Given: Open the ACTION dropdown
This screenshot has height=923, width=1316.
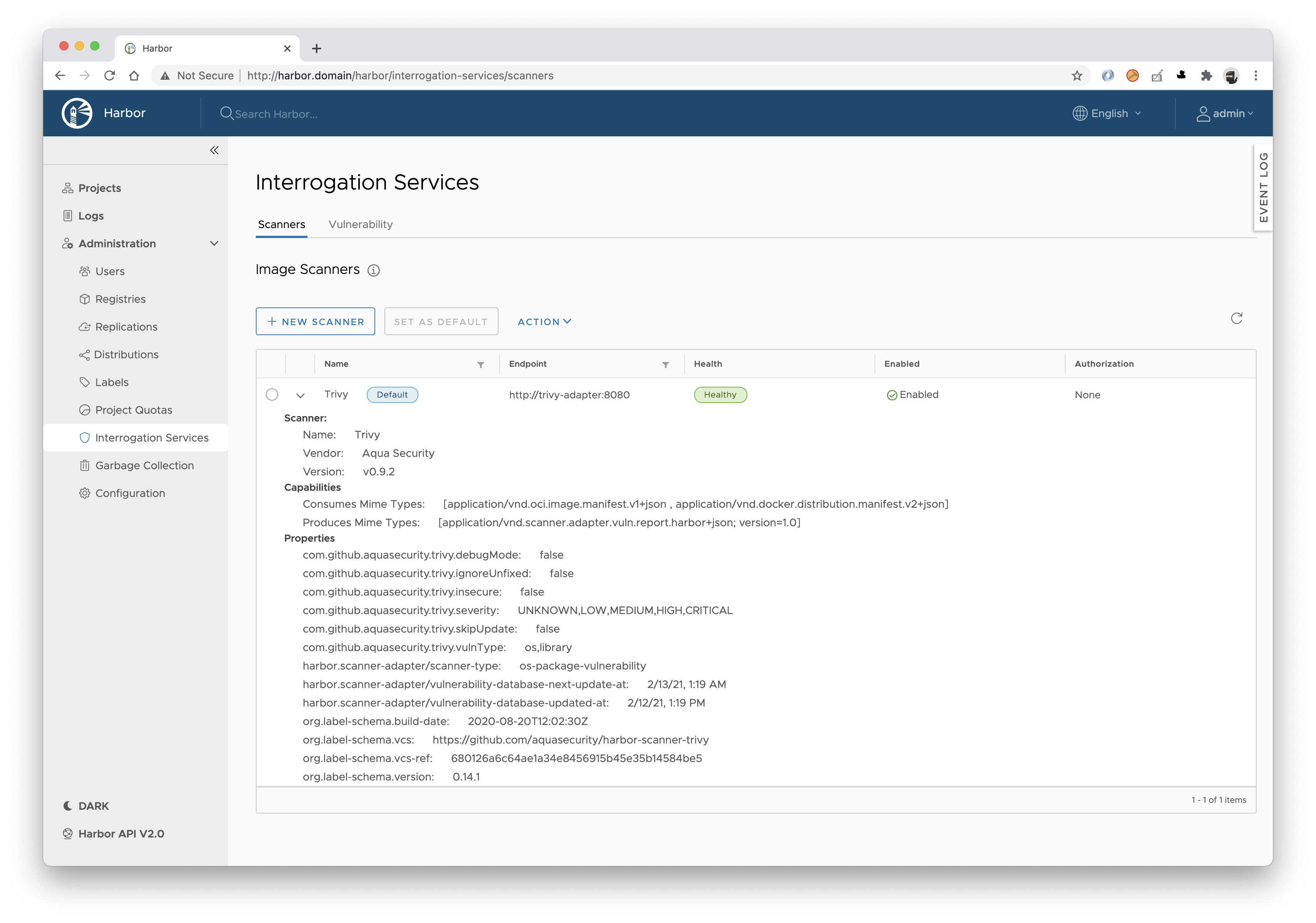Looking at the screenshot, I should coord(544,322).
